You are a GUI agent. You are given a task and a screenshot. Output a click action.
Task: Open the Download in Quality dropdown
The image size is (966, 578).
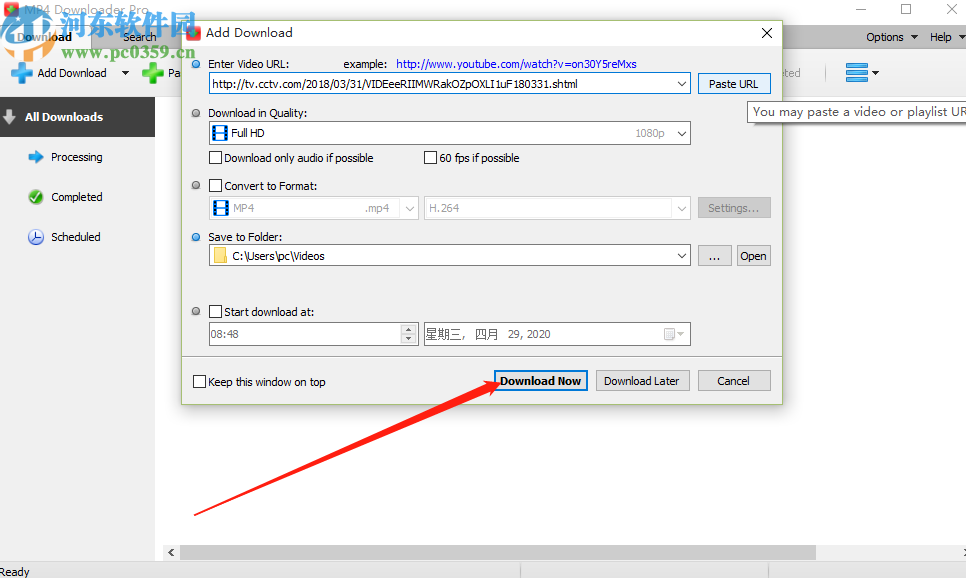[681, 132]
